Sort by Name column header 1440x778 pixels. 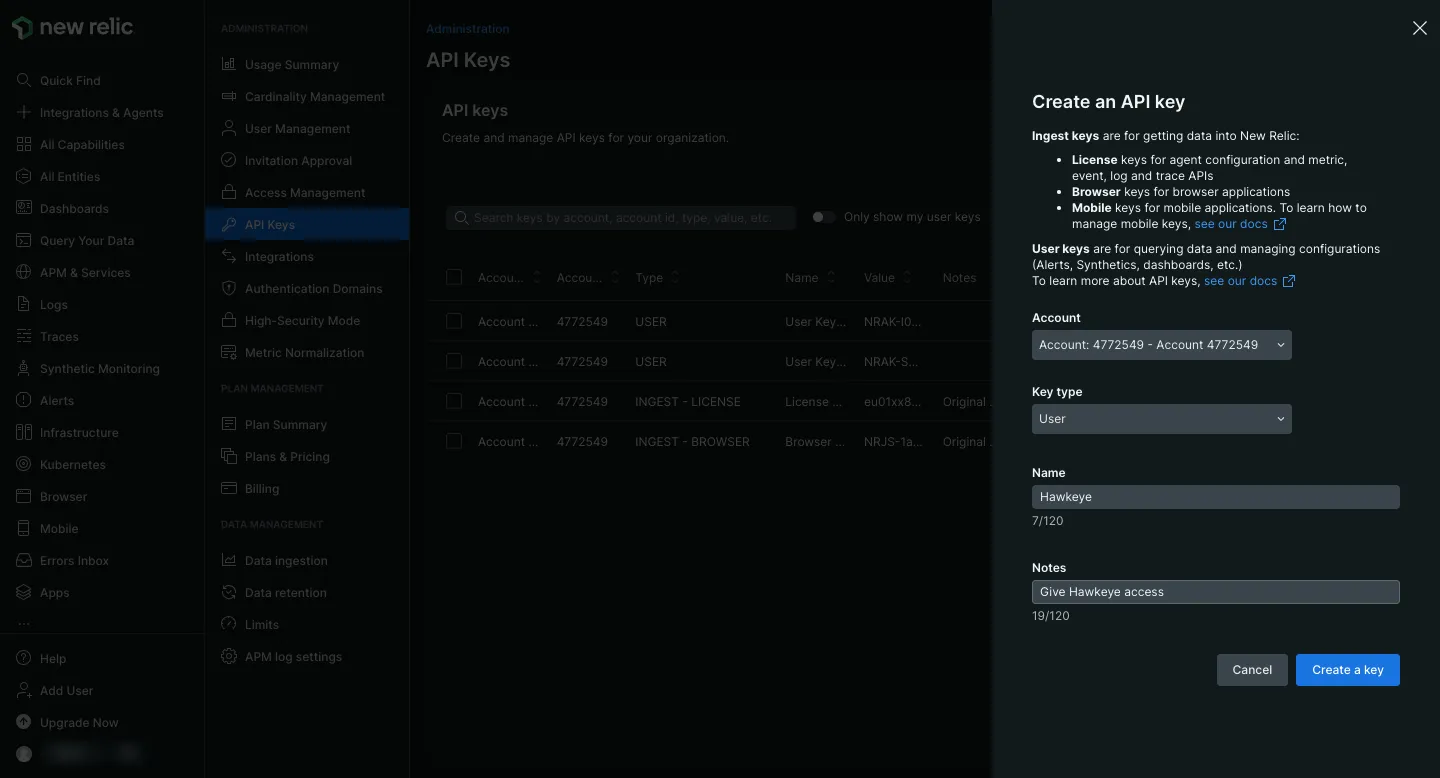811,278
